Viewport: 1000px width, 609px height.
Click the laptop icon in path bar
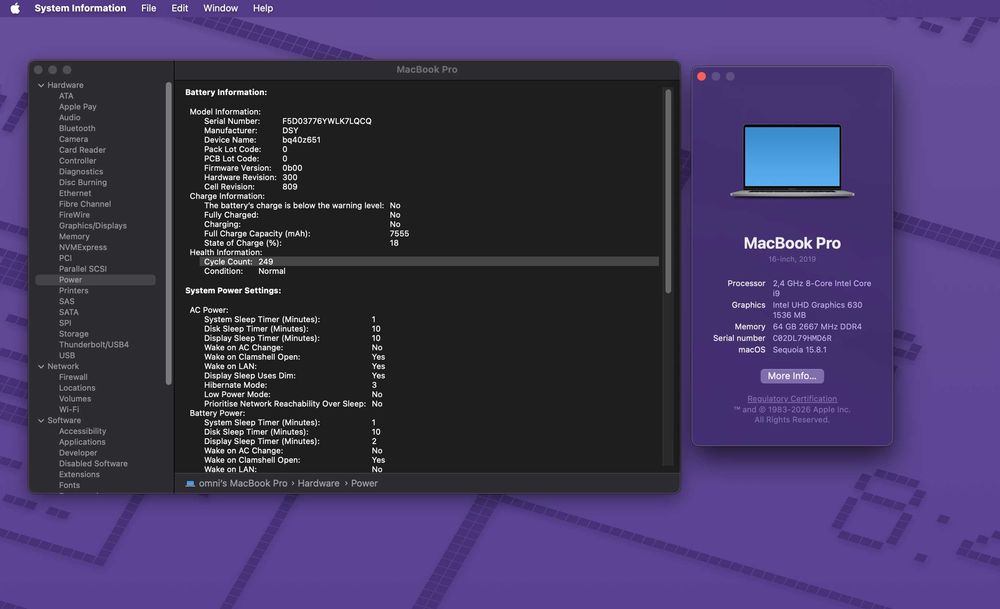(190, 483)
